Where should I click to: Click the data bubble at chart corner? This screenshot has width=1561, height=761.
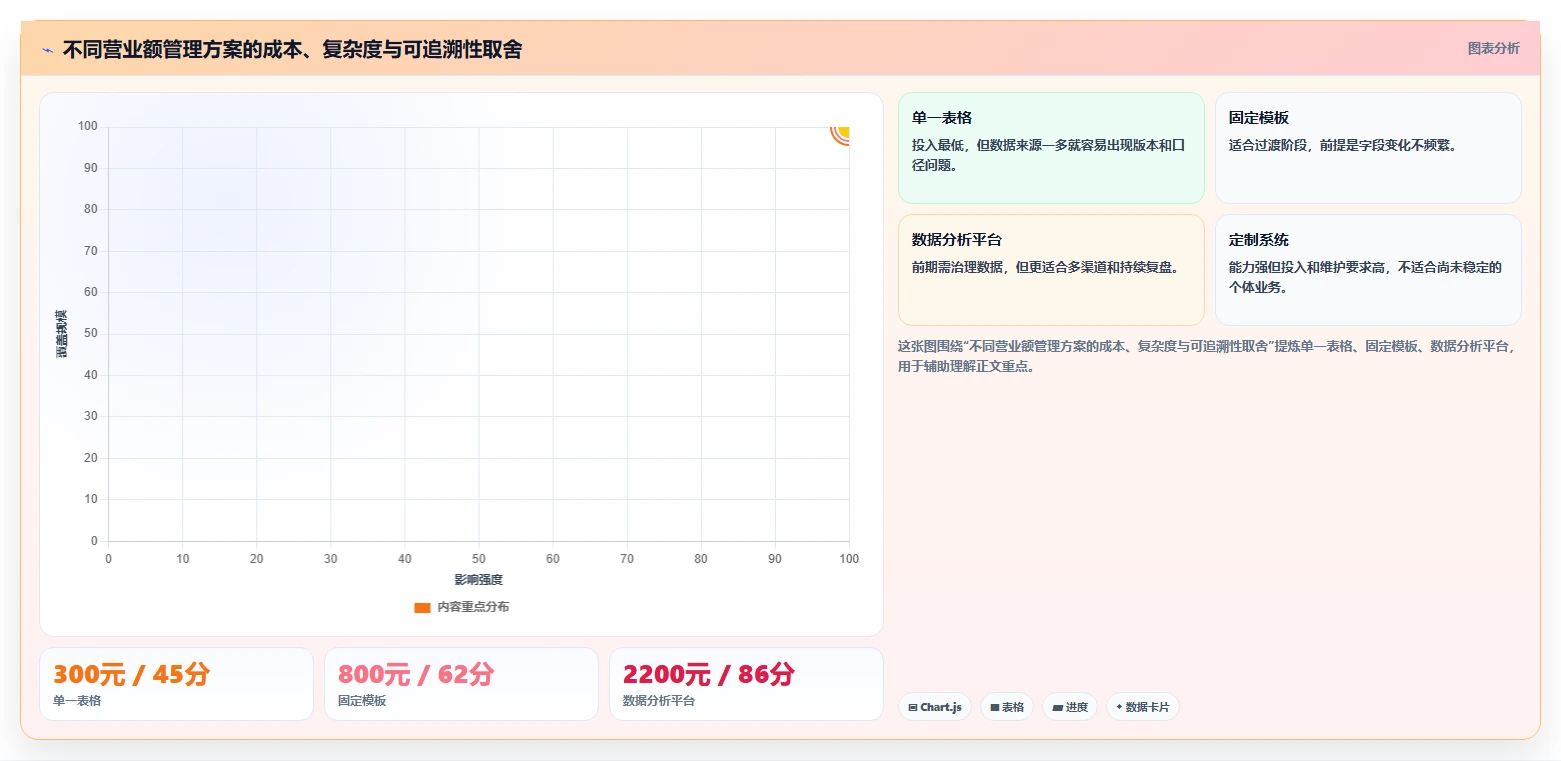click(x=841, y=134)
